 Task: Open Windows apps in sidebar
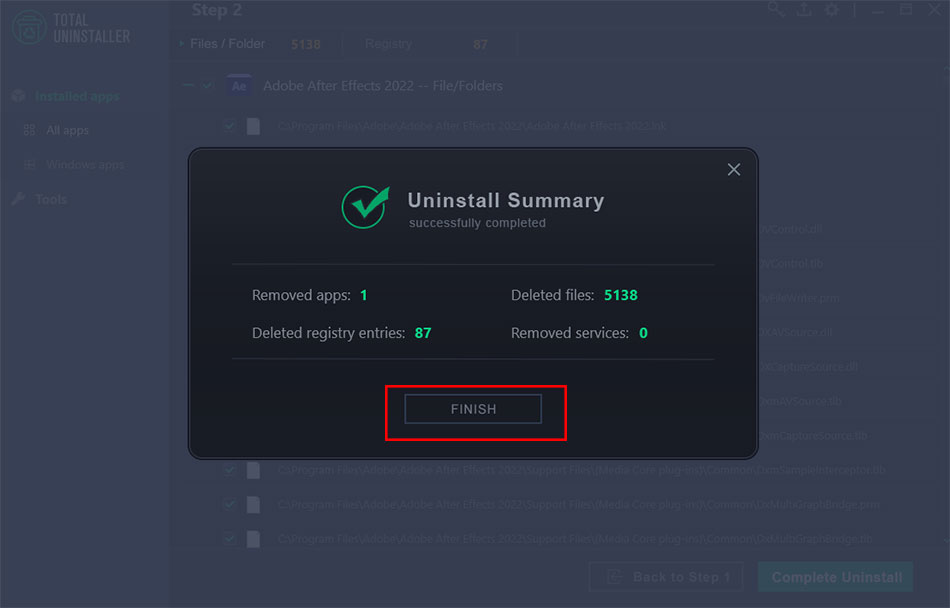85,165
